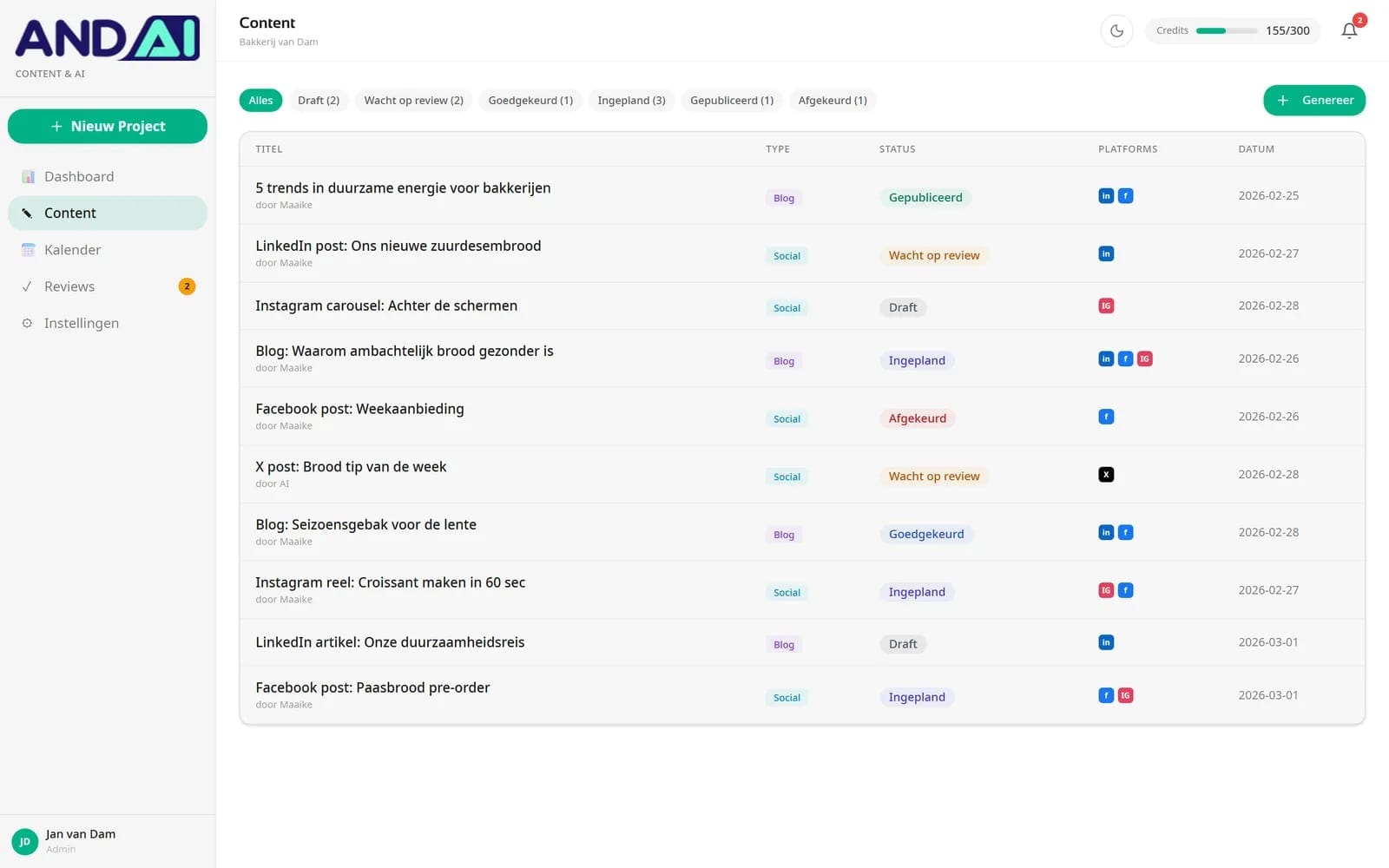The image size is (1389, 868).
Task: Filter by Afgekeurd (1)
Action: [833, 101]
